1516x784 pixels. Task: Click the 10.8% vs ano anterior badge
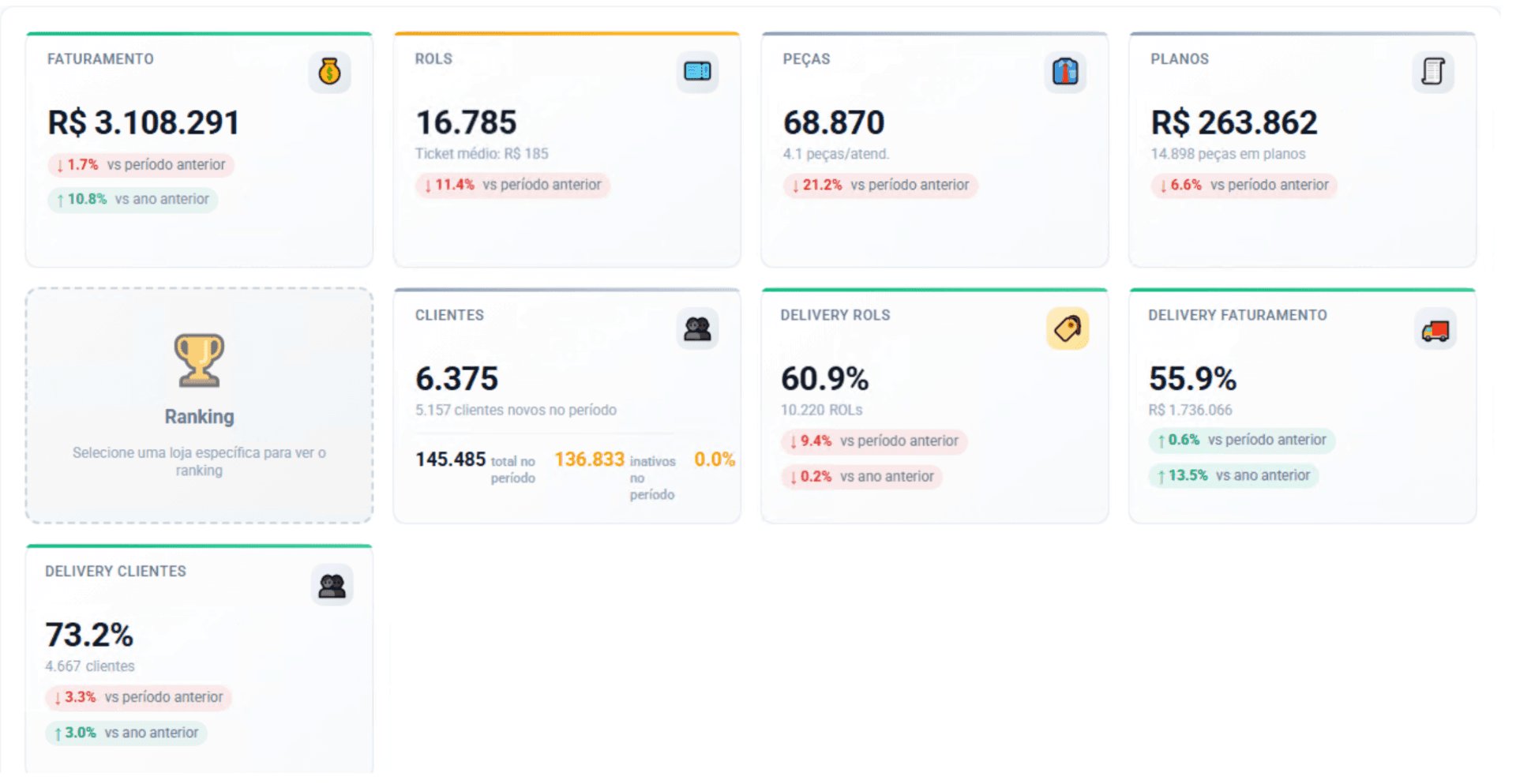coord(133,199)
